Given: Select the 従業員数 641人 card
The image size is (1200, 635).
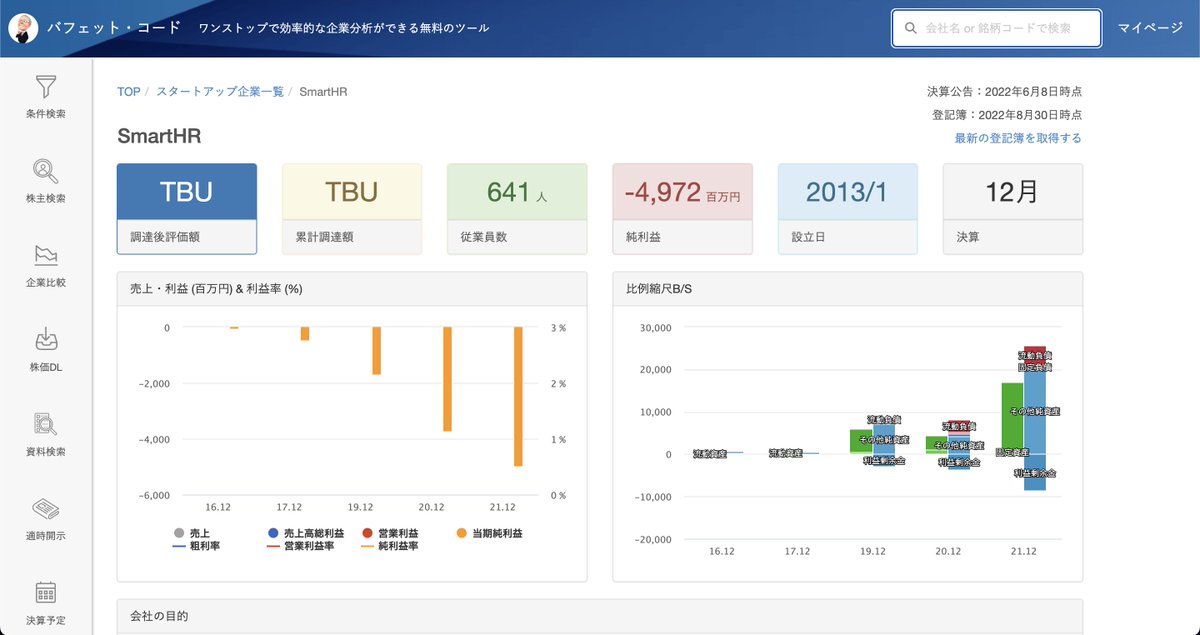Looking at the screenshot, I should (x=517, y=209).
